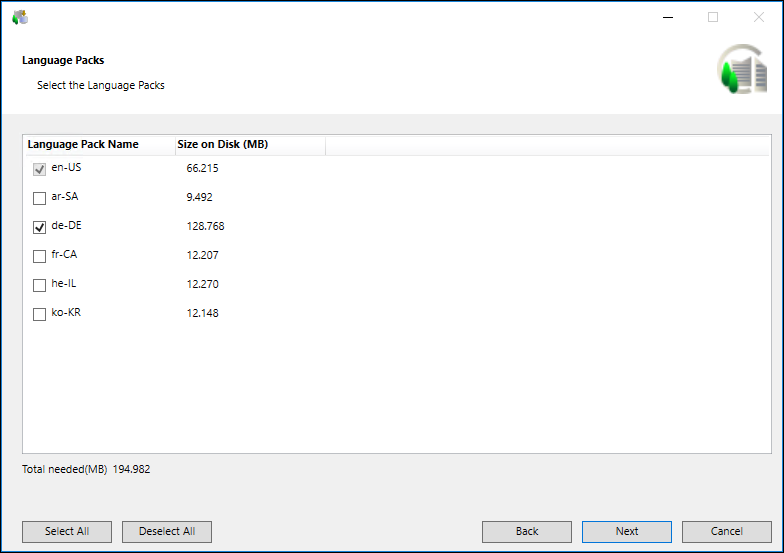Proceed by clicking the Next button

click(627, 531)
